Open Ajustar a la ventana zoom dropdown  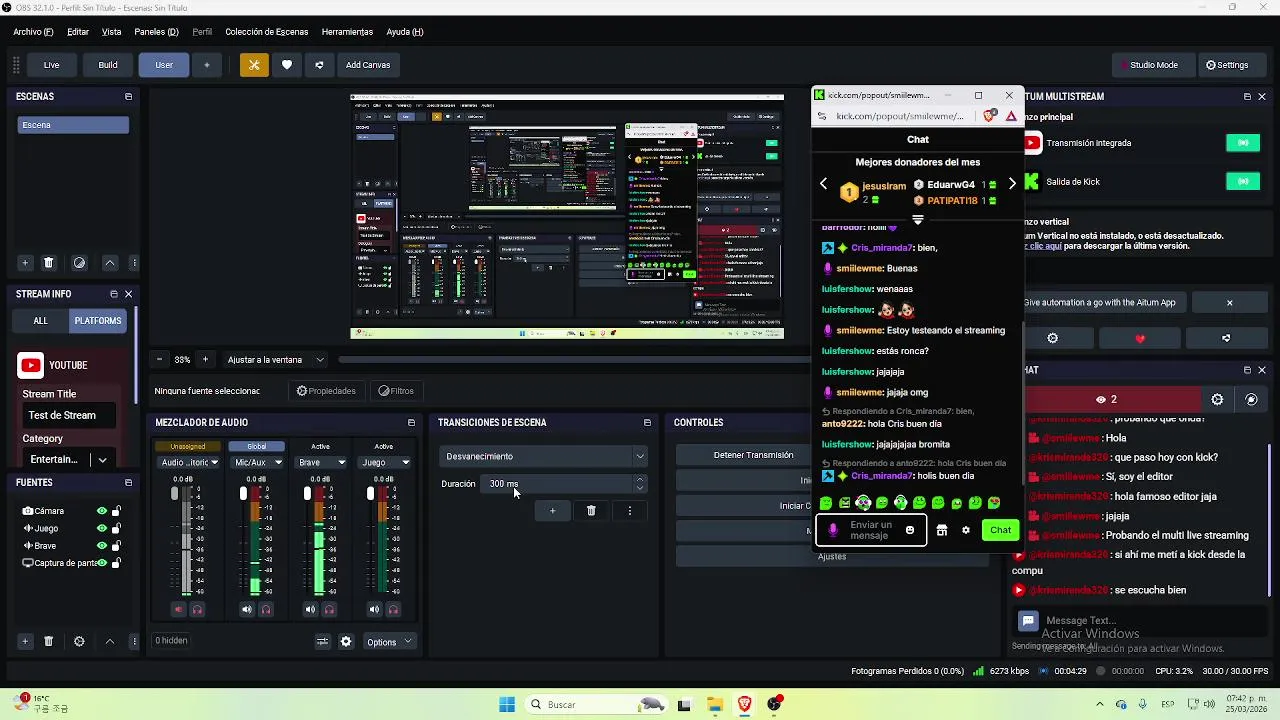(x=275, y=360)
